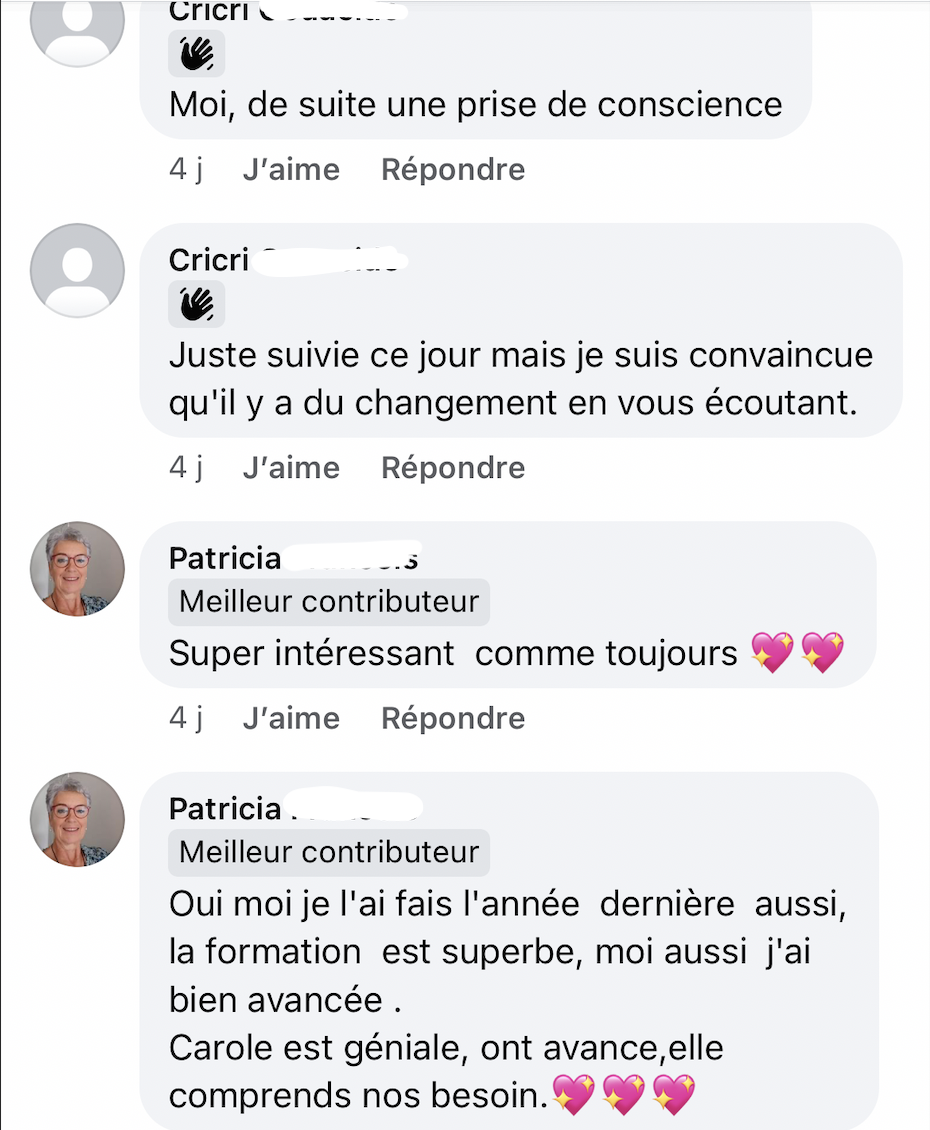
Task: Open Patricia's name above "Super intéressant" comment
Action: tap(225, 558)
